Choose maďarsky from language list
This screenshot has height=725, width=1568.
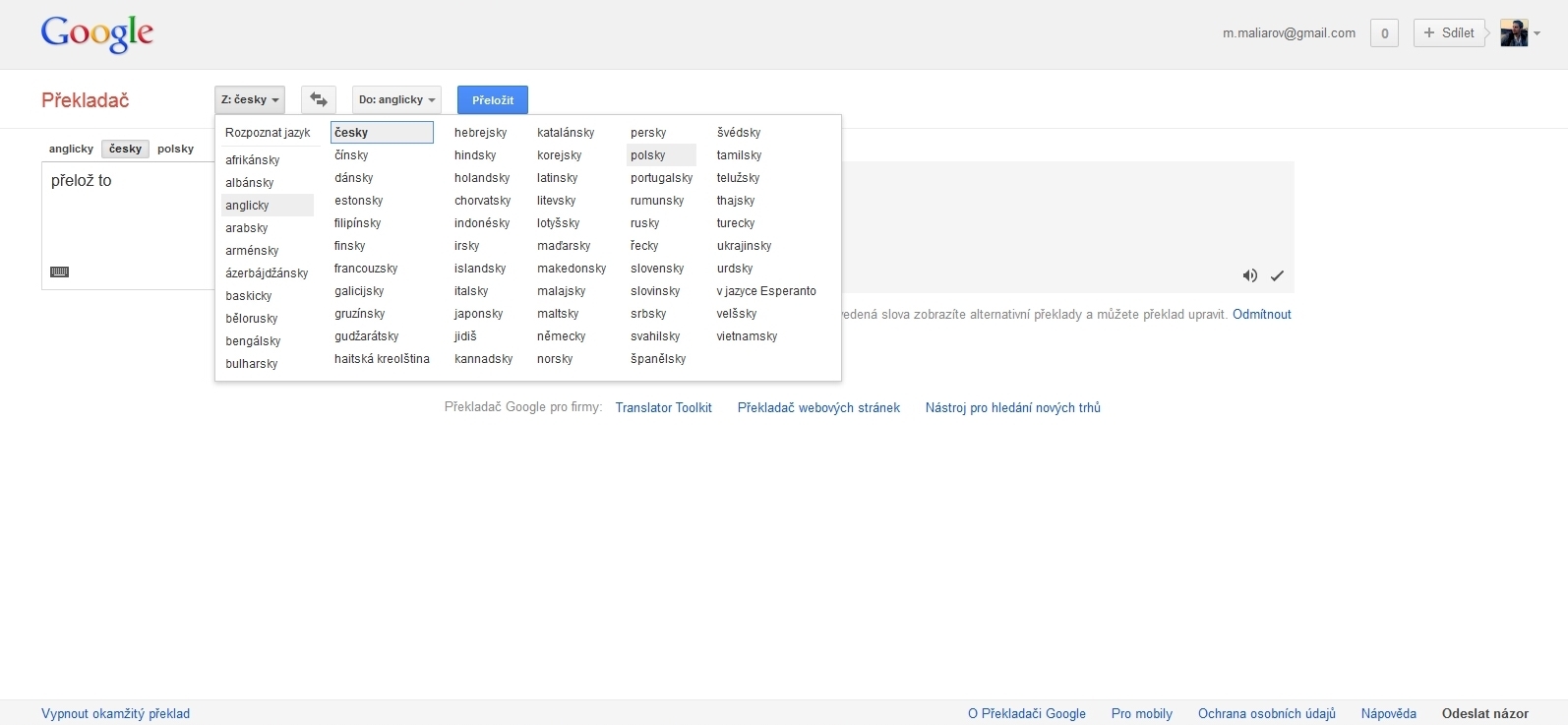pyautogui.click(x=564, y=246)
